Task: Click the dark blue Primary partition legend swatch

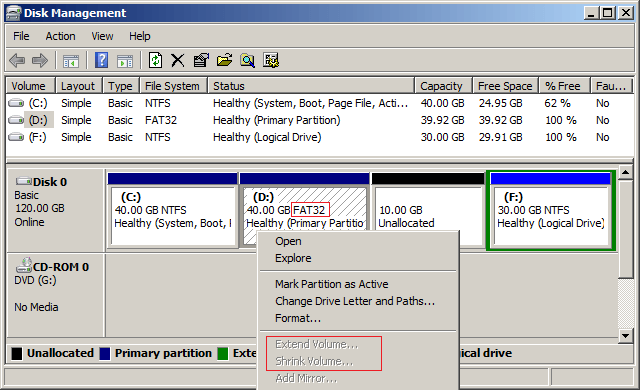Action: pos(105,353)
